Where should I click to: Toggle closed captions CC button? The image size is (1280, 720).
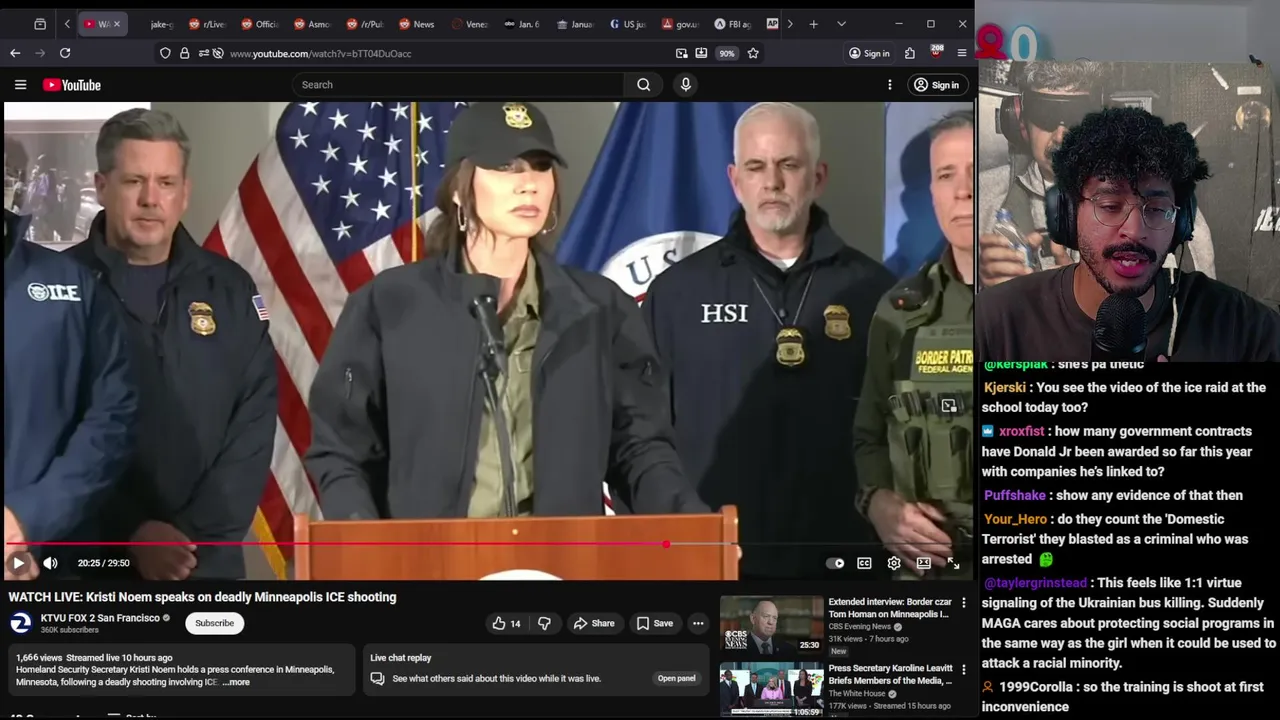coord(864,563)
